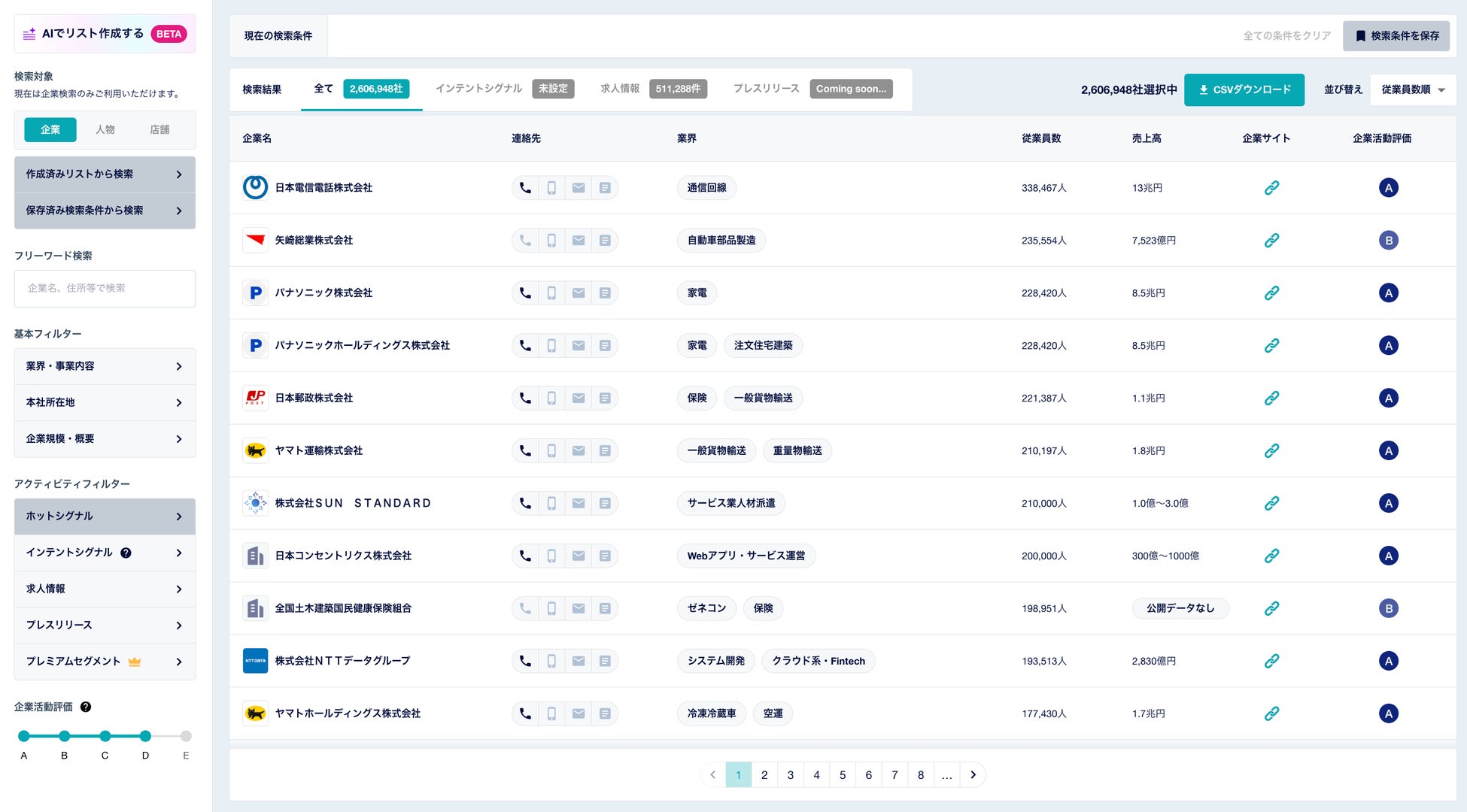Click help icon beside インテントシグナル

(126, 553)
